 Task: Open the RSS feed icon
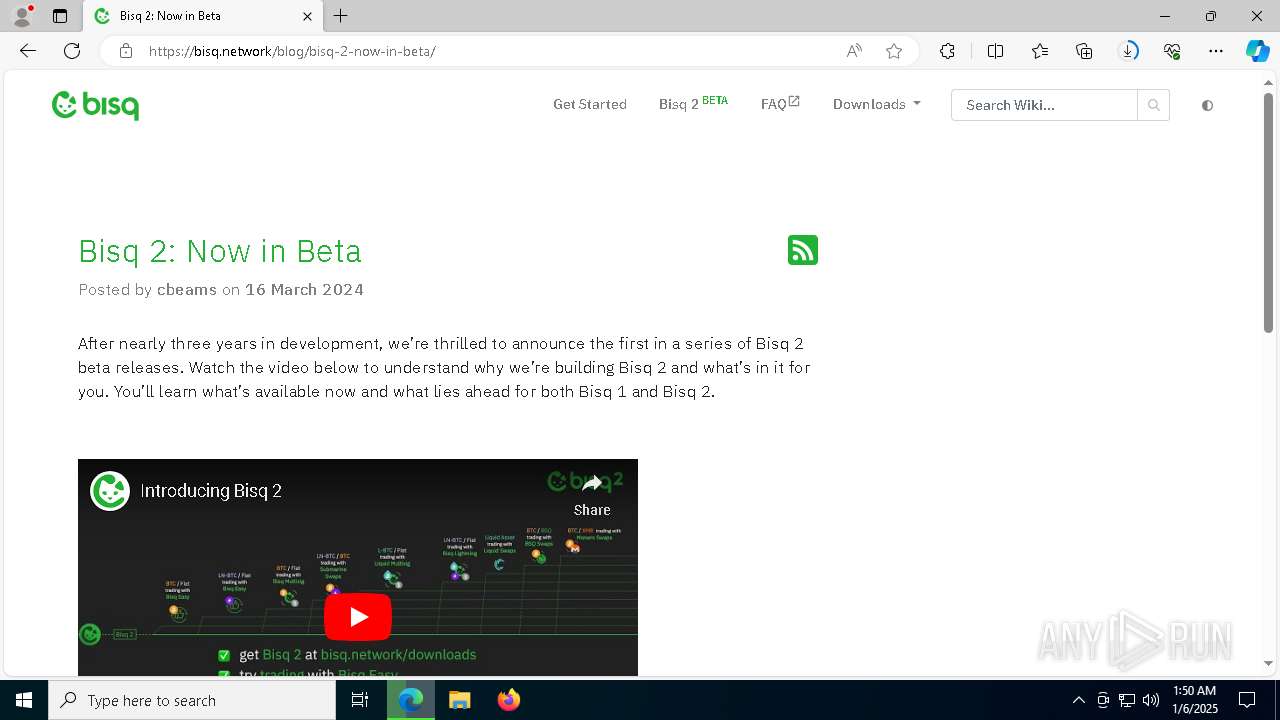(x=803, y=250)
